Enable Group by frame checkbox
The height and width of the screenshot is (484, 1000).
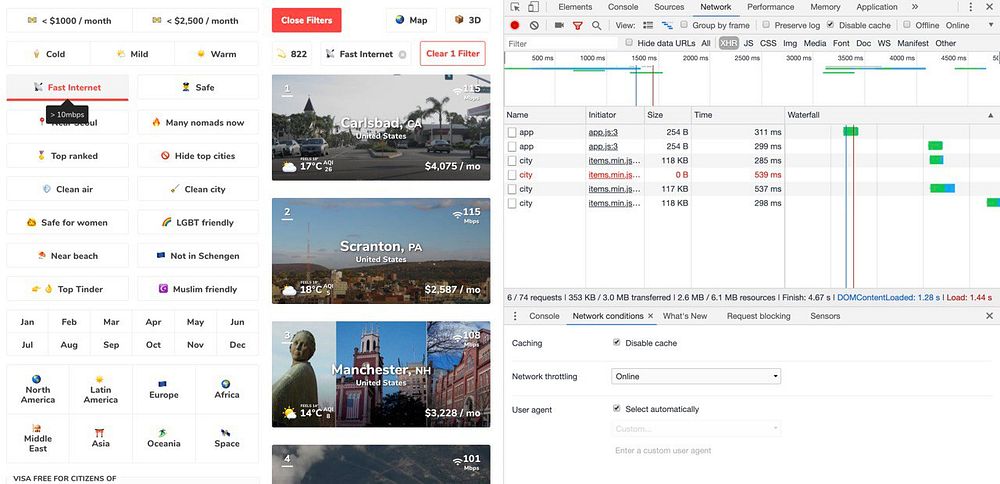point(684,25)
